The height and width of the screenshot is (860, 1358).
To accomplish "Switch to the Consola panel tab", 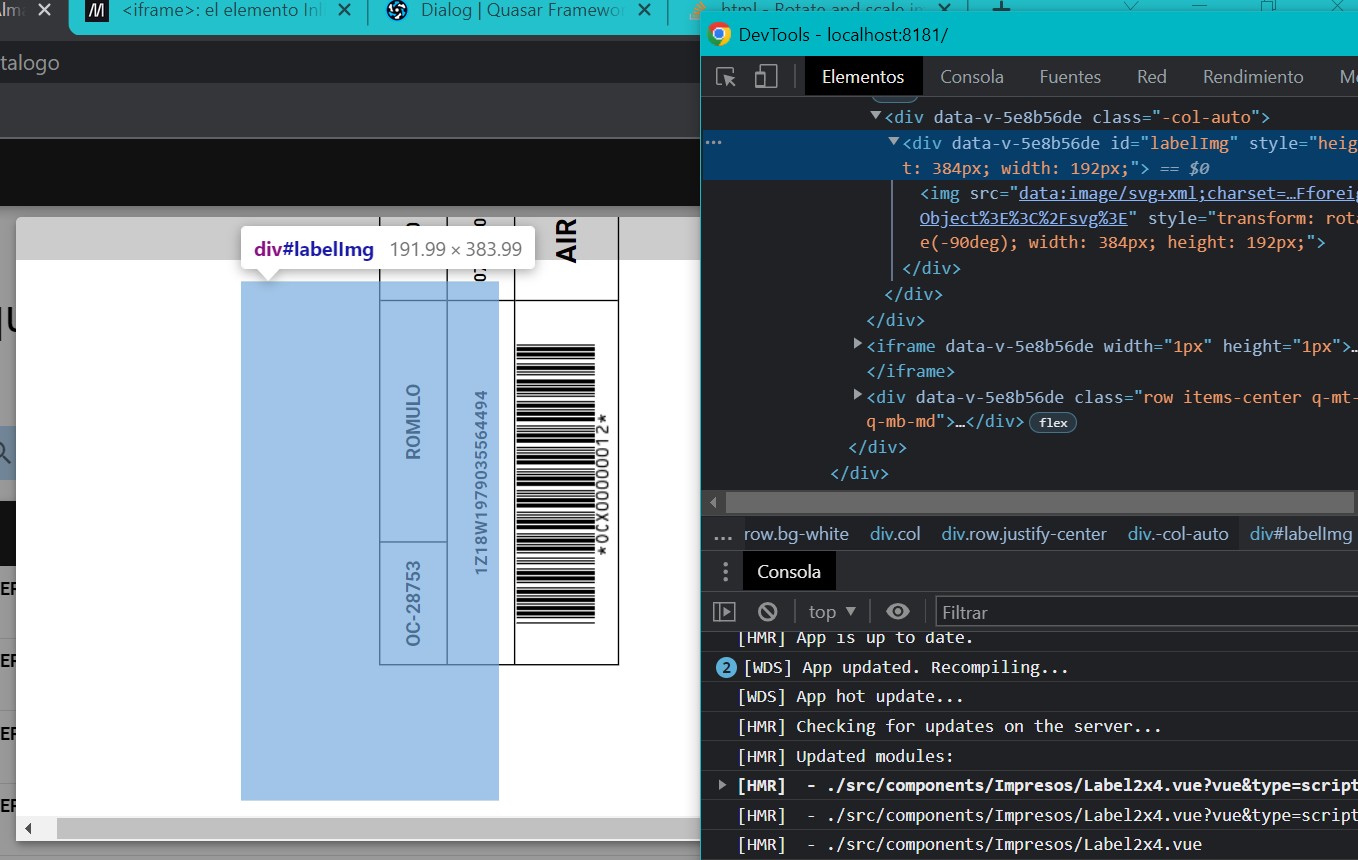I will pos(972,77).
